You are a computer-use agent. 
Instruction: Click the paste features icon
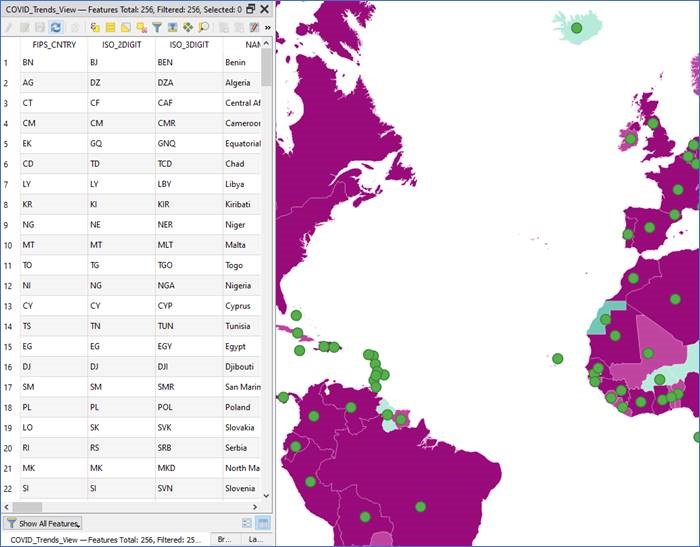point(239,28)
